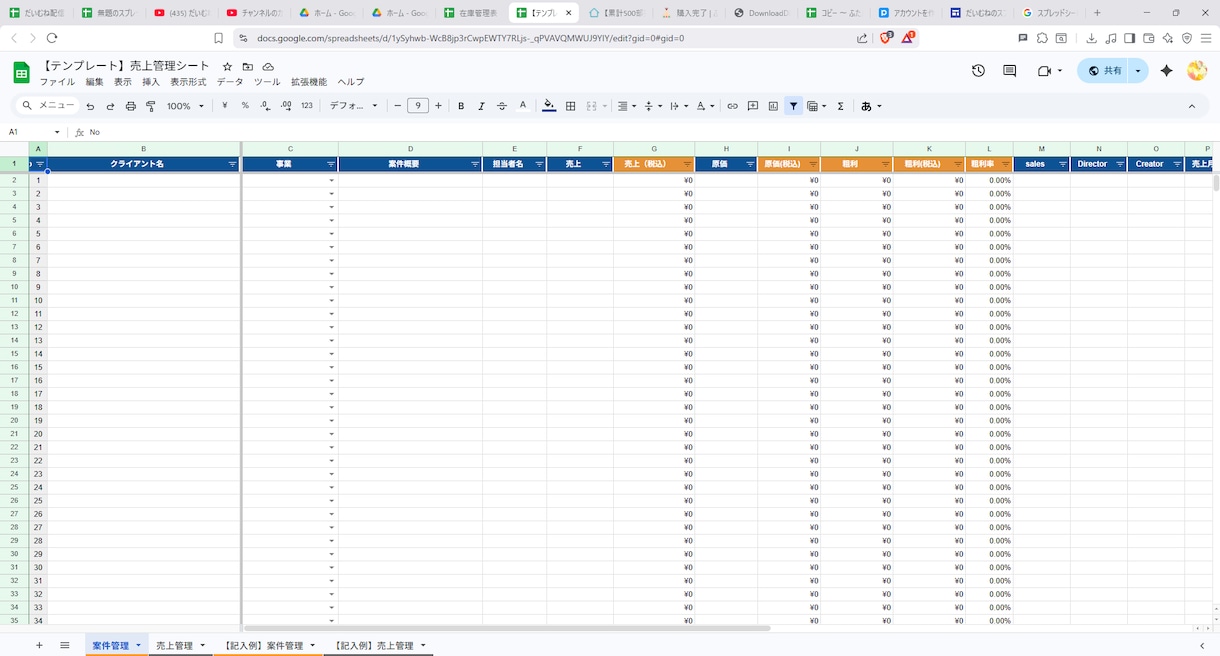This screenshot has height=656, width=1220.
Task: Apply percent number format
Action: click(x=245, y=106)
